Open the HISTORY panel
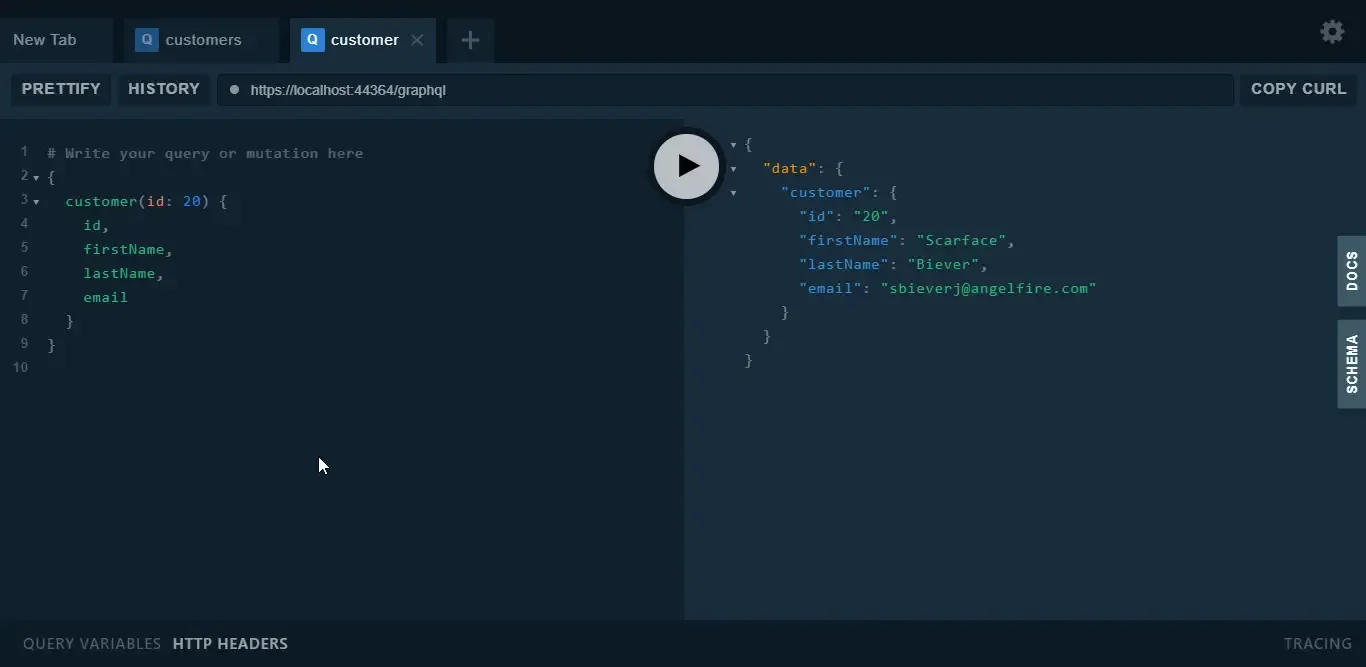 coord(163,89)
